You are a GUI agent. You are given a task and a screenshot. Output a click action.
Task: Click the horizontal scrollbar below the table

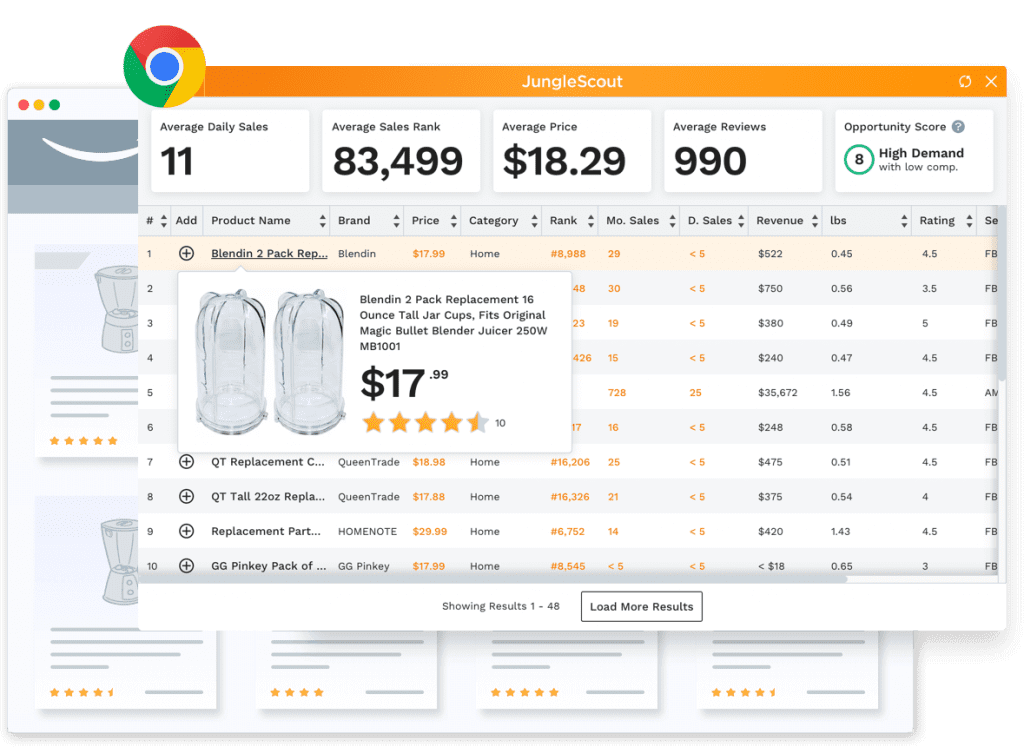click(x=500, y=578)
